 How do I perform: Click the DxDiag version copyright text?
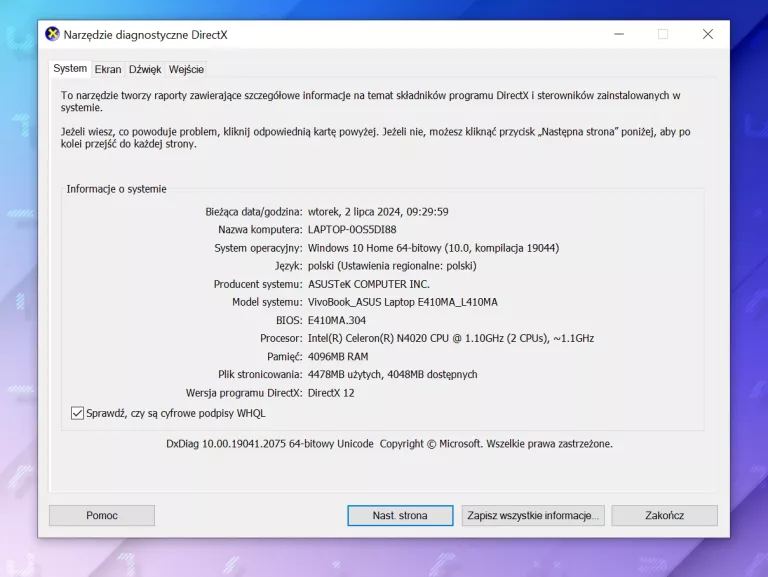389,444
